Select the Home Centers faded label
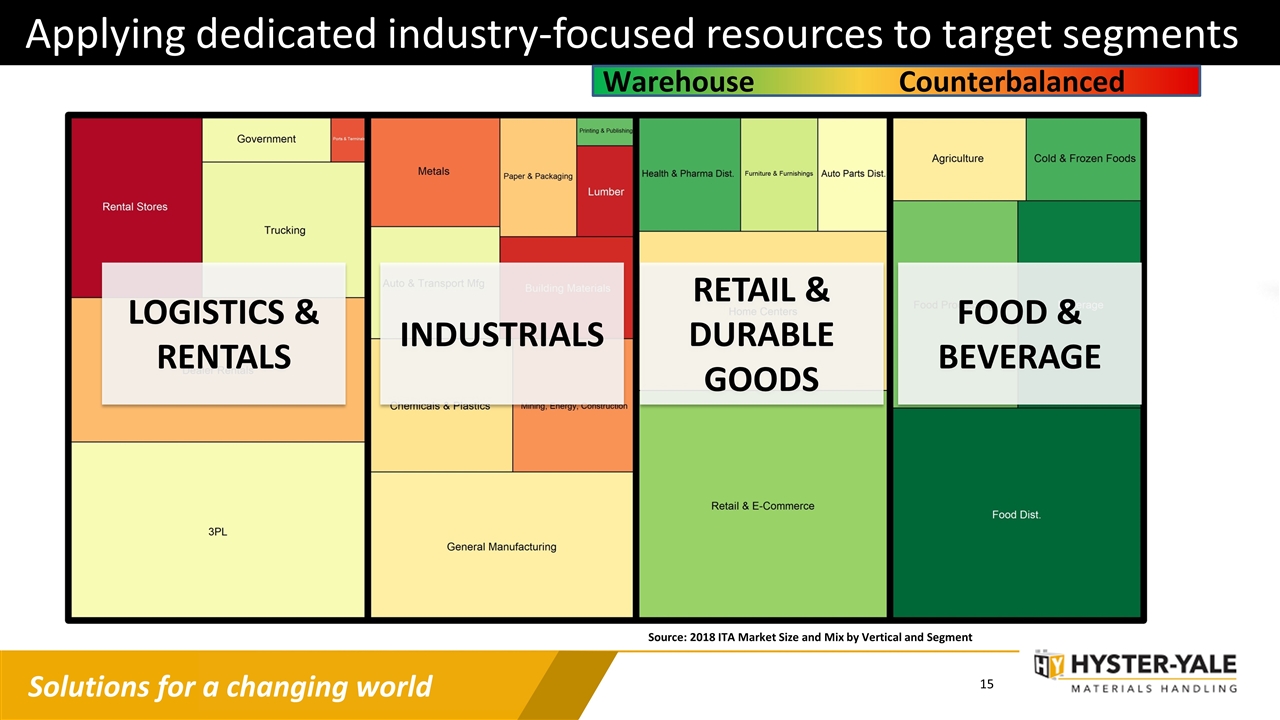 [x=762, y=312]
